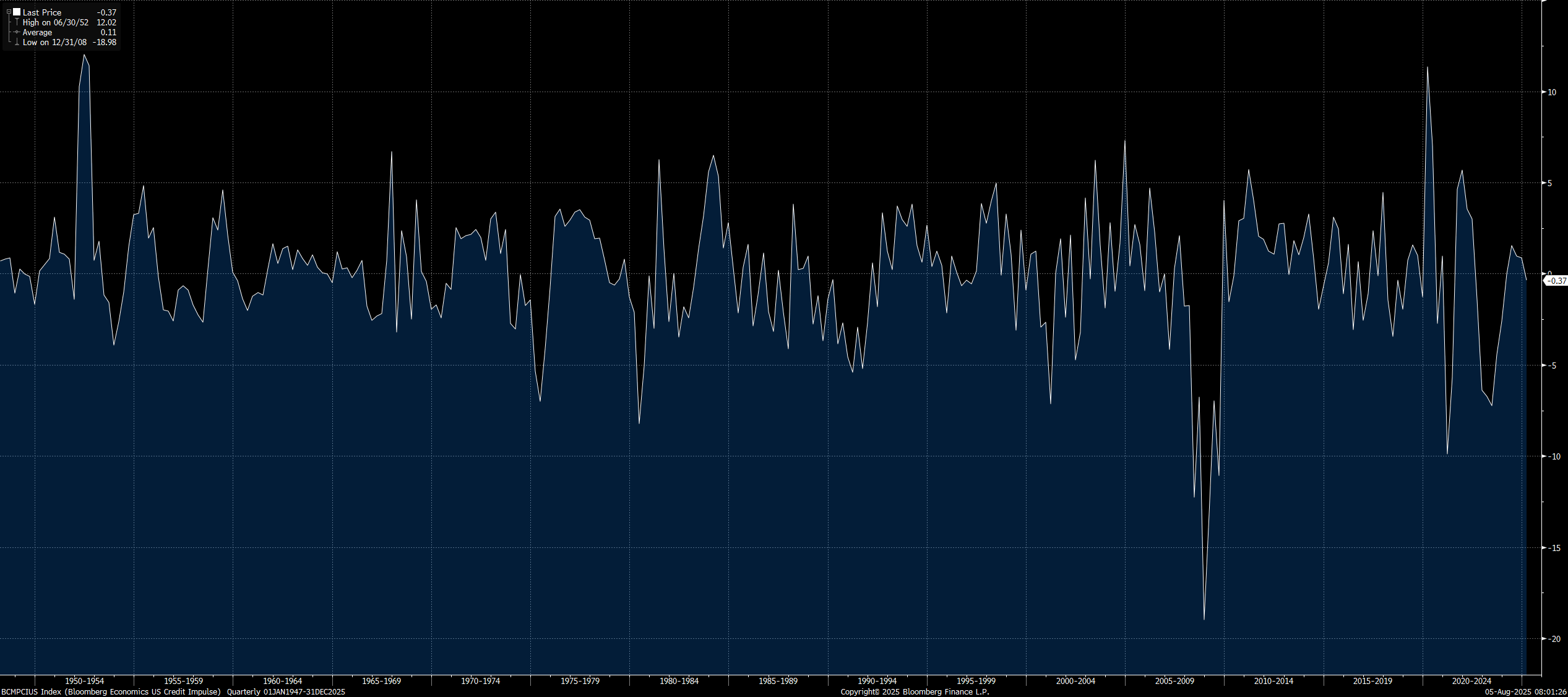Click the 2005-2009 x-axis label
This screenshot has width=1568, height=697.
[1174, 681]
